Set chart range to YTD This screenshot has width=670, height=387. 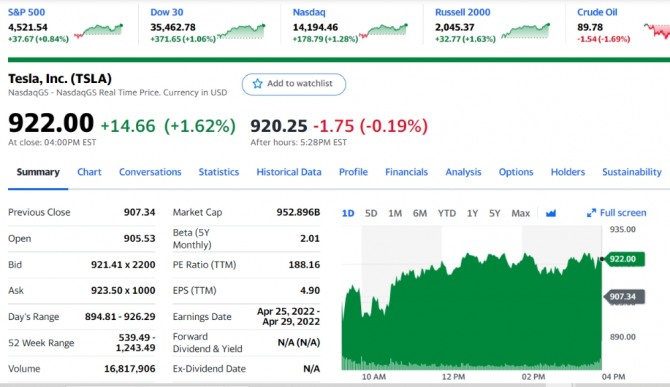tap(447, 213)
